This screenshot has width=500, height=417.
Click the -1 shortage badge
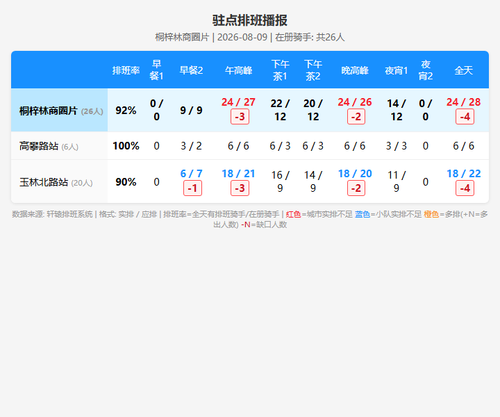point(192,188)
